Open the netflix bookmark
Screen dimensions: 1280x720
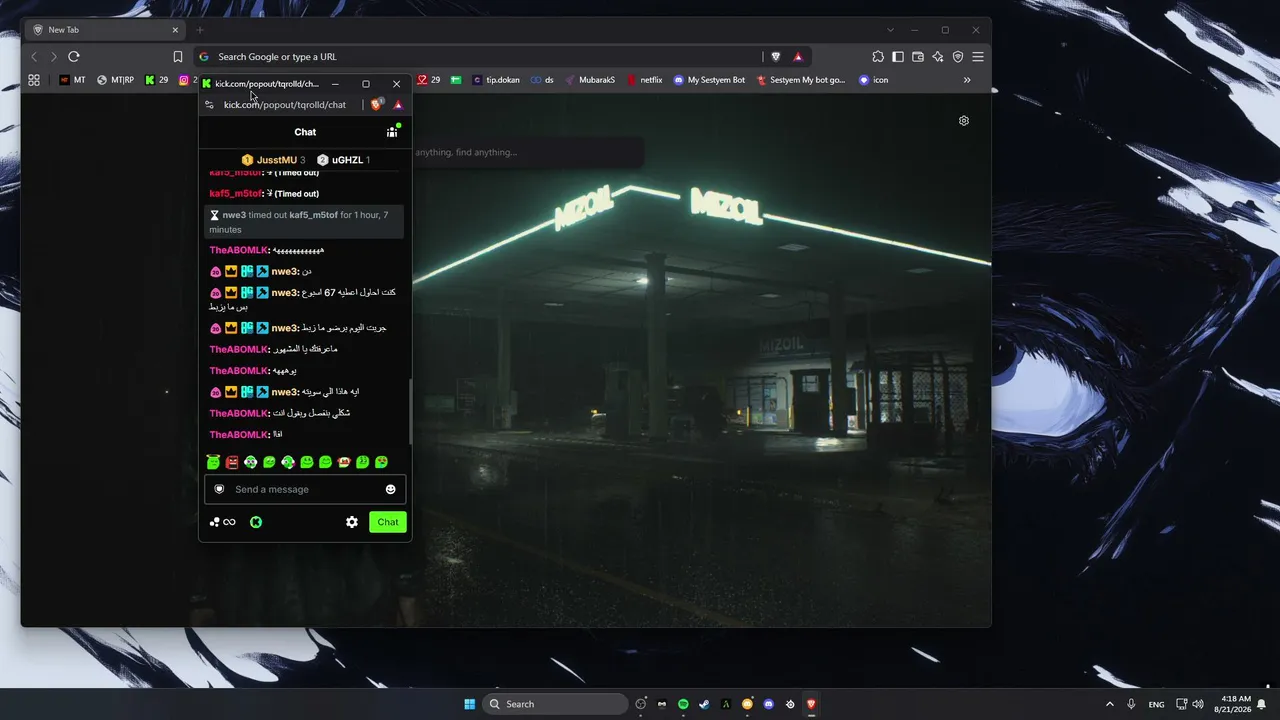click(644, 80)
